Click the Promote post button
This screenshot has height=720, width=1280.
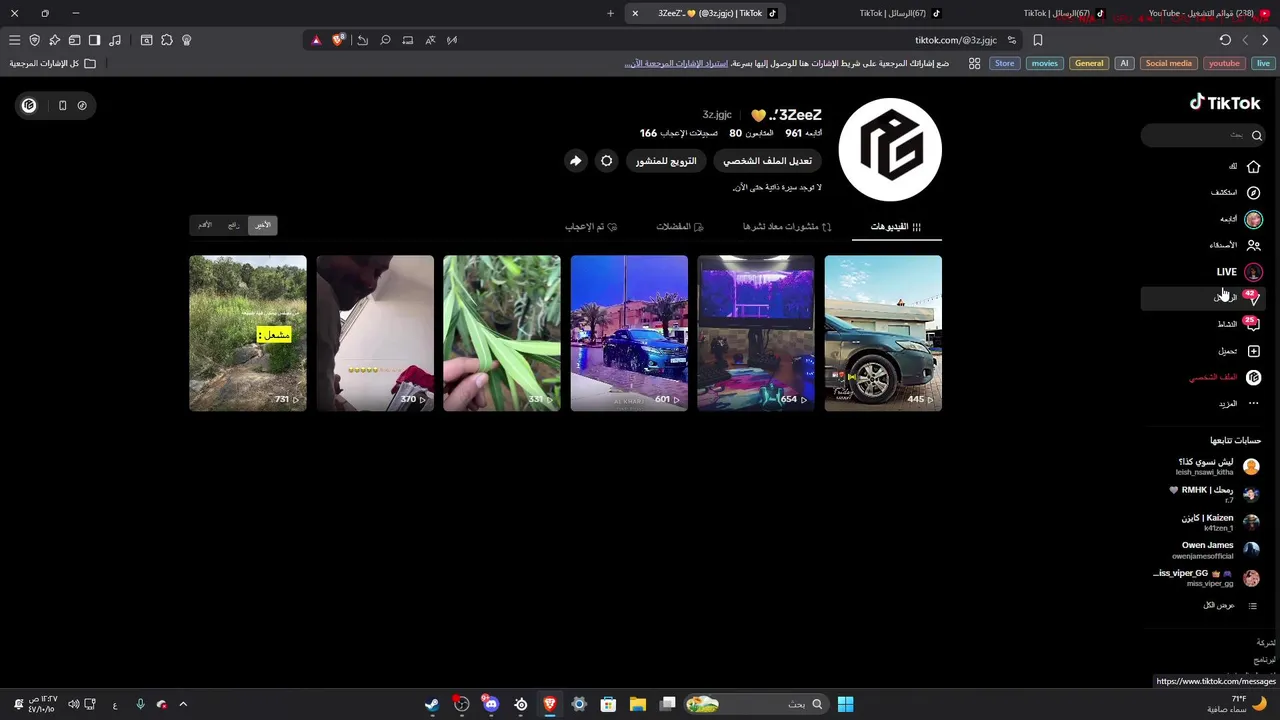point(666,161)
